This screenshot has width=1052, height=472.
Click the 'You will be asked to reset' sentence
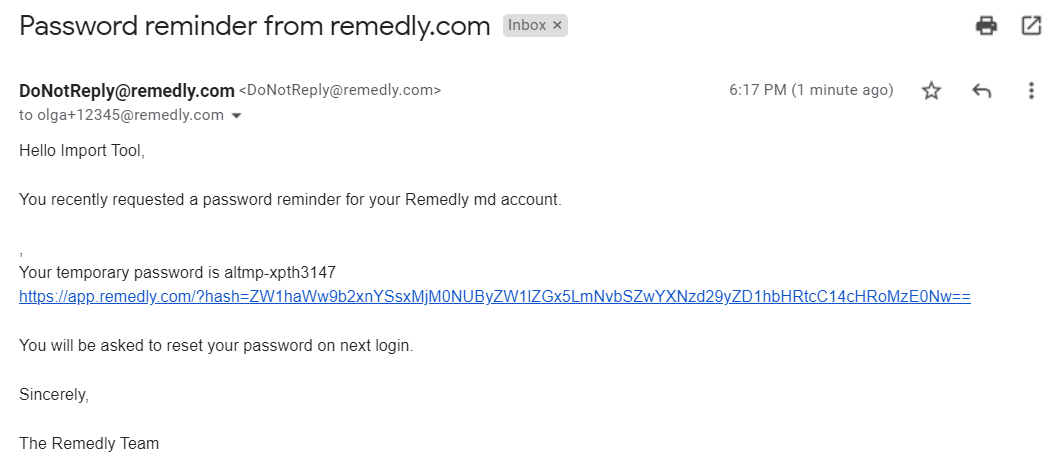coord(216,346)
